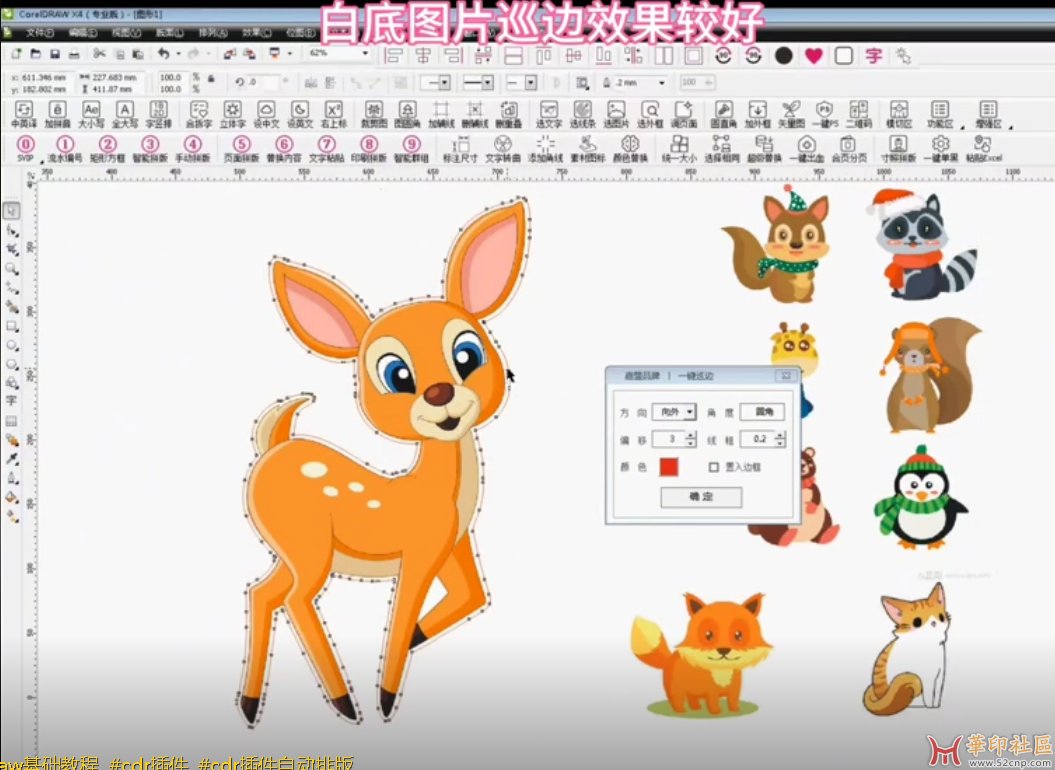Viewport: 1055px width, 770px height.
Task: Click the 大小写 case conversion icon
Action: [x=91, y=114]
